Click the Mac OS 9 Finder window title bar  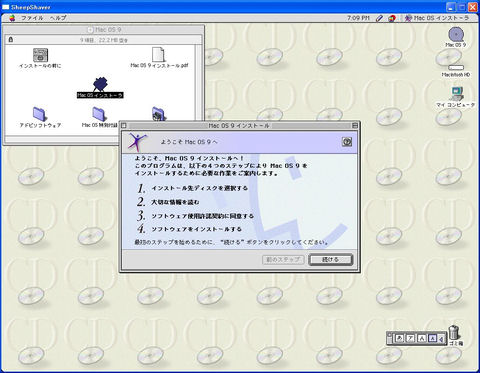(x=104, y=30)
